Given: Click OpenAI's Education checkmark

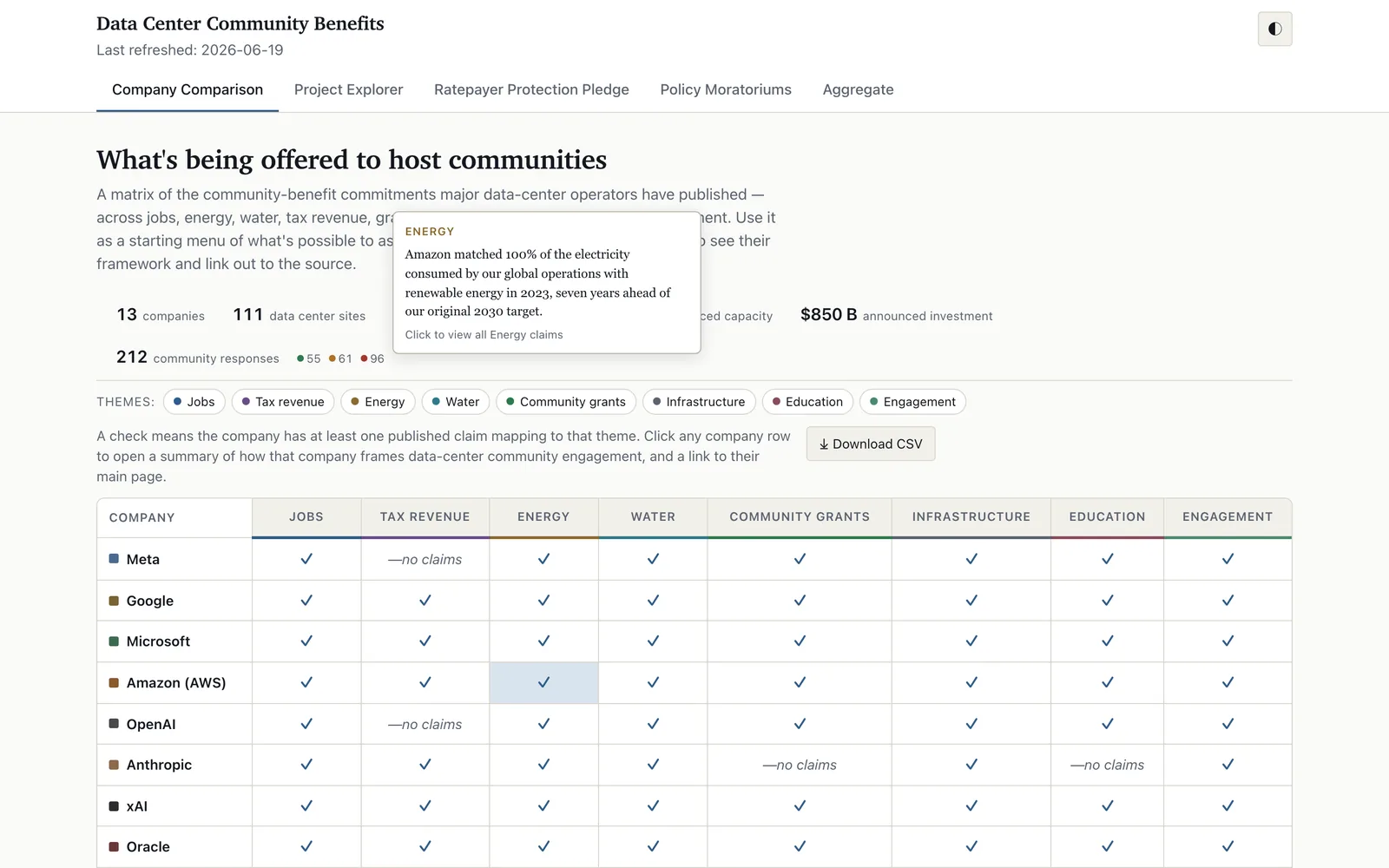Looking at the screenshot, I should click(1108, 724).
